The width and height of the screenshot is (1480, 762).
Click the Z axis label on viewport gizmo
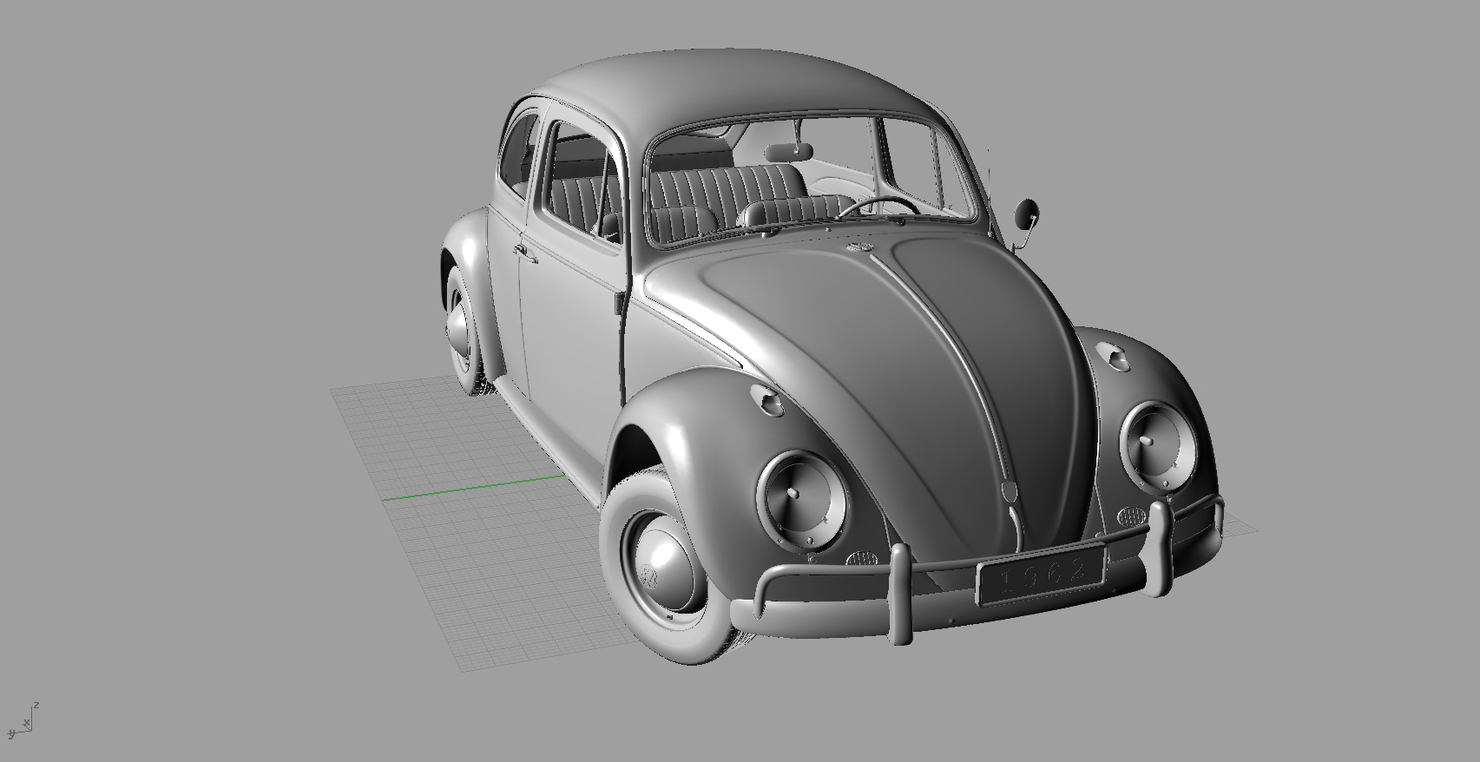point(35,704)
